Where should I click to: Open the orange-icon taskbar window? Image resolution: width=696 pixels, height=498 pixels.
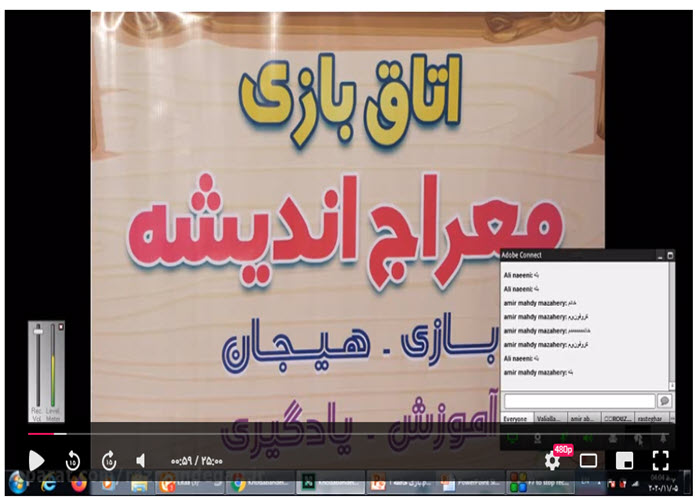(190, 484)
